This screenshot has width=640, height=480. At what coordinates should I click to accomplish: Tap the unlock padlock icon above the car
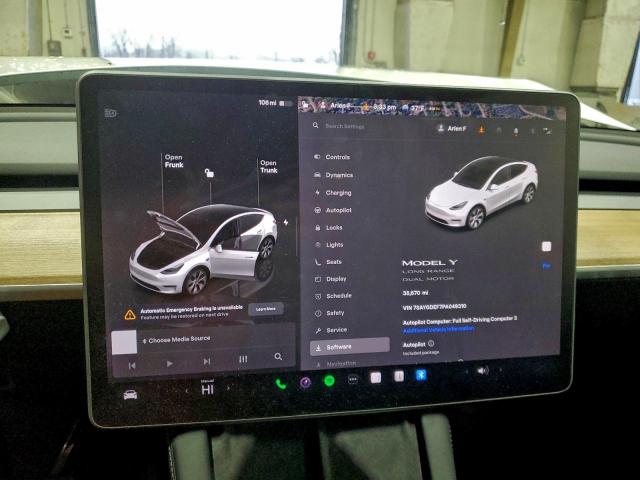(x=209, y=173)
